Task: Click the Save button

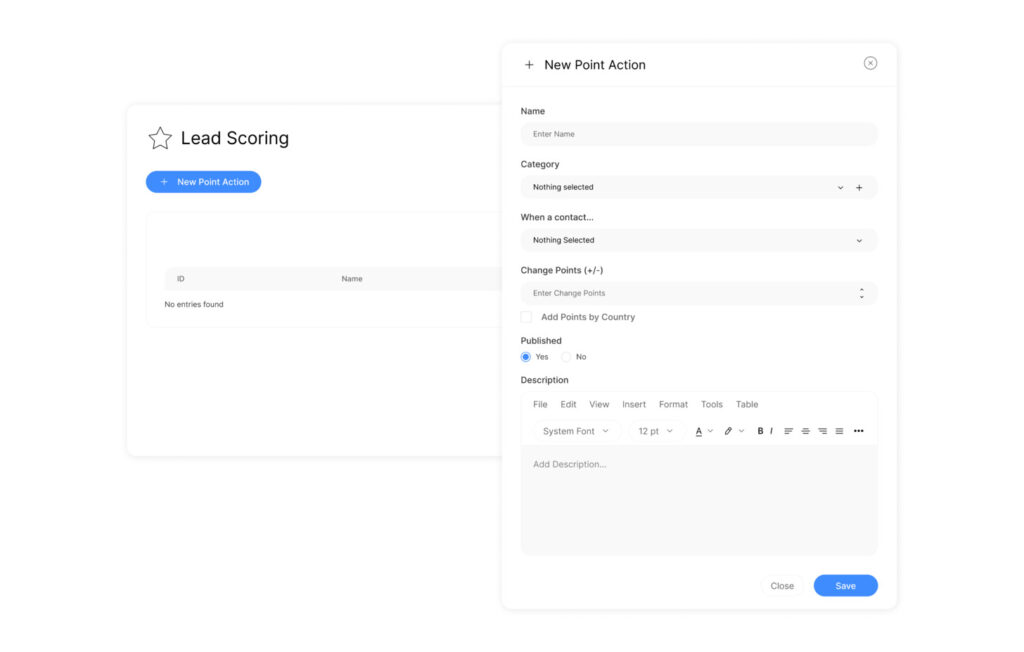Action: [x=845, y=586]
